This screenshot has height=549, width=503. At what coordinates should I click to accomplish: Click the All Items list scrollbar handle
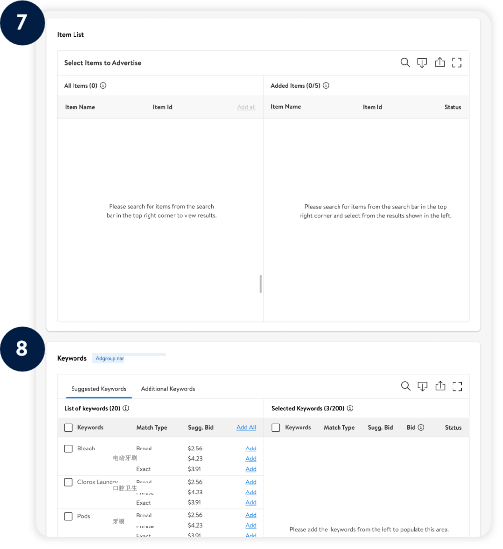coord(260,284)
